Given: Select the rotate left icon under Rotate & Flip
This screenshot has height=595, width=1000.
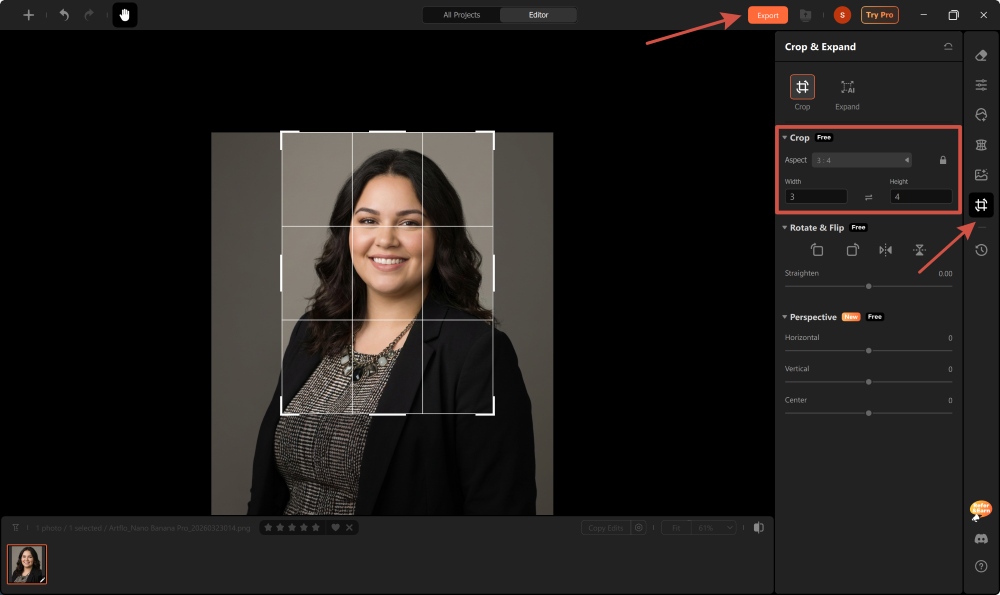Looking at the screenshot, I should (x=817, y=249).
